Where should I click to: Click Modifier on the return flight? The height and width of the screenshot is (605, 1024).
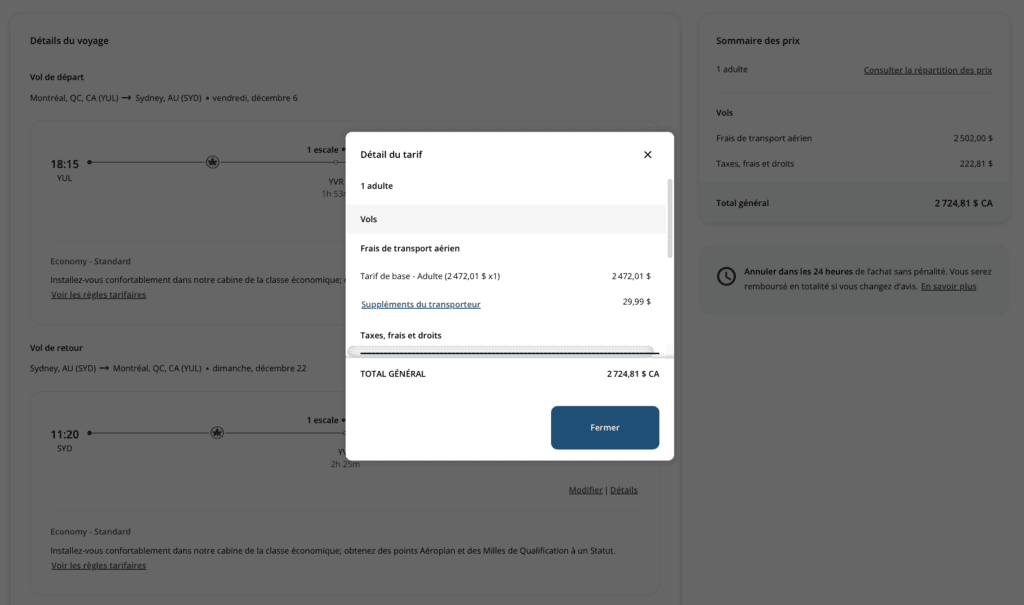click(x=585, y=490)
